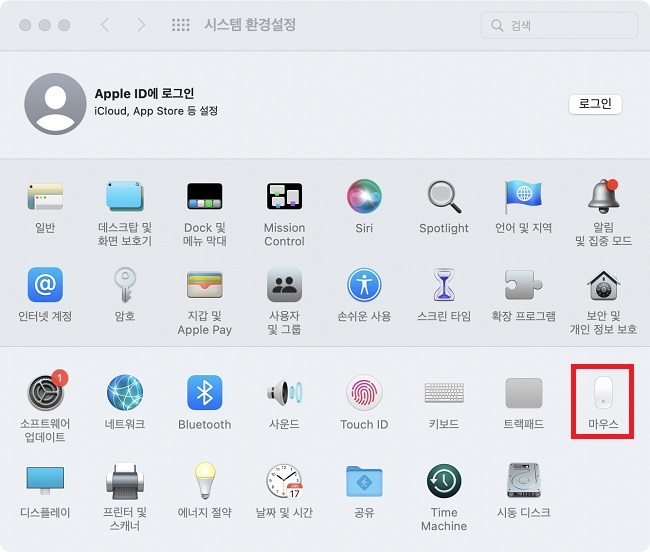Go forward with the right chevron

141,25
